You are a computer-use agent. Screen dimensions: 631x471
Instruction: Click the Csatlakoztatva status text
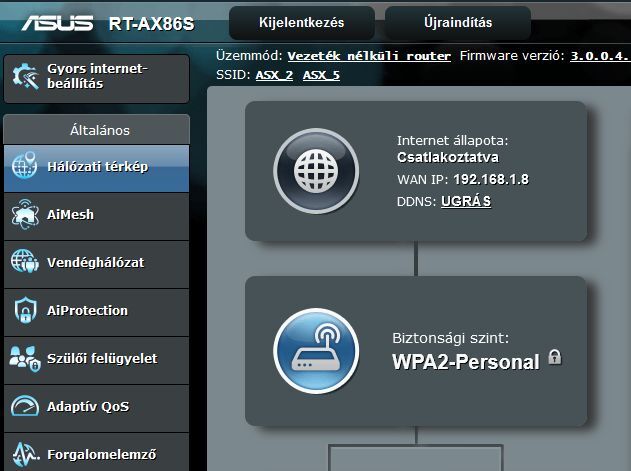pos(448,157)
